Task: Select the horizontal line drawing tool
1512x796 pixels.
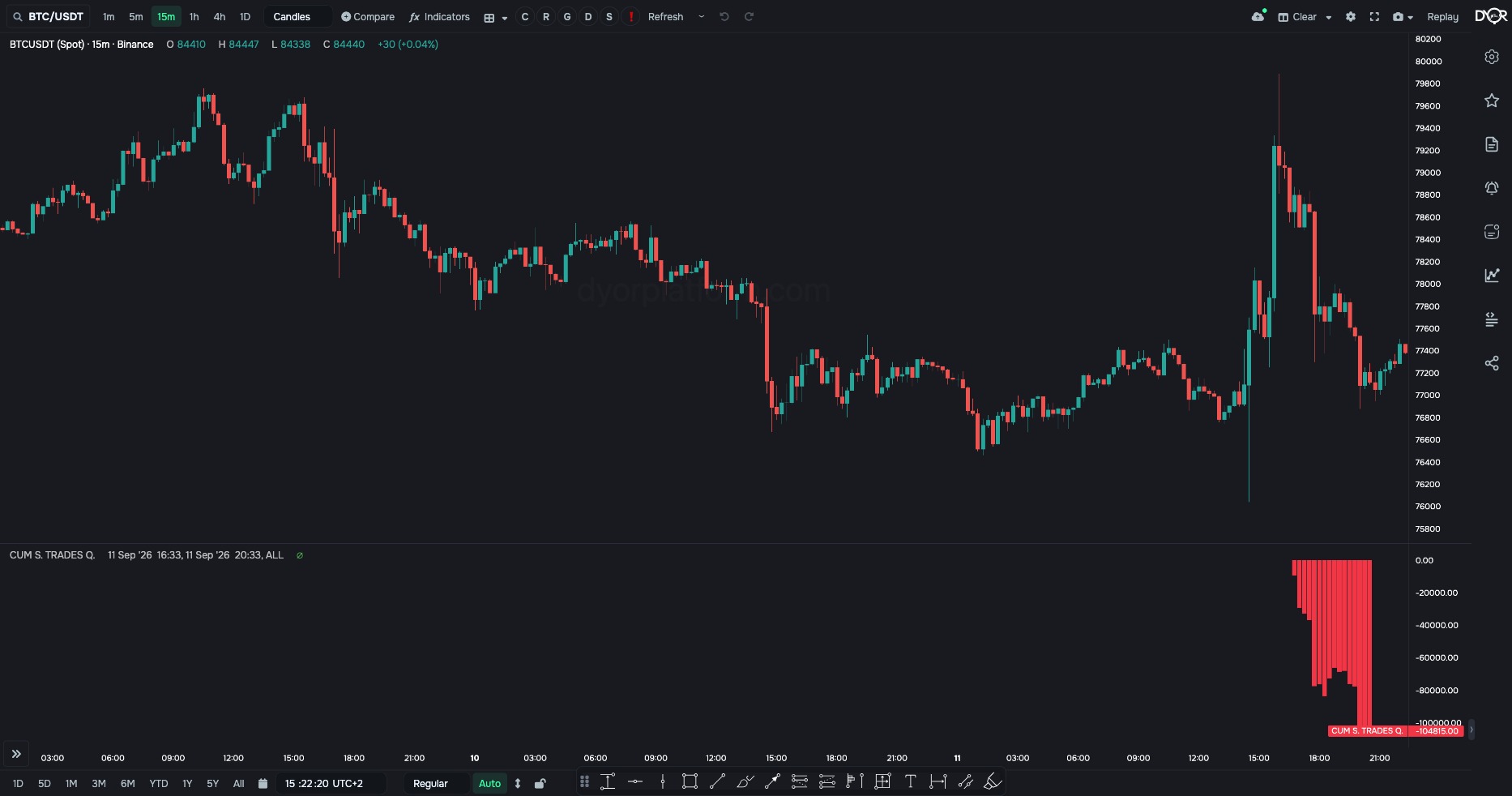Action: click(x=635, y=781)
